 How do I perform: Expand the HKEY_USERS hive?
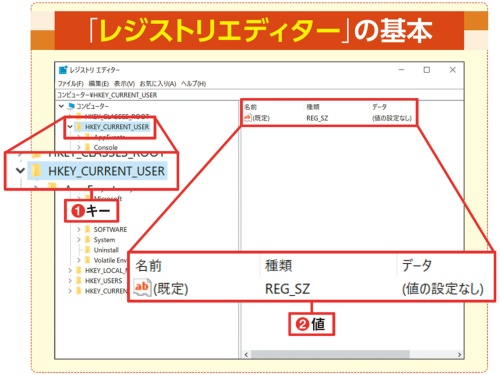[70, 281]
